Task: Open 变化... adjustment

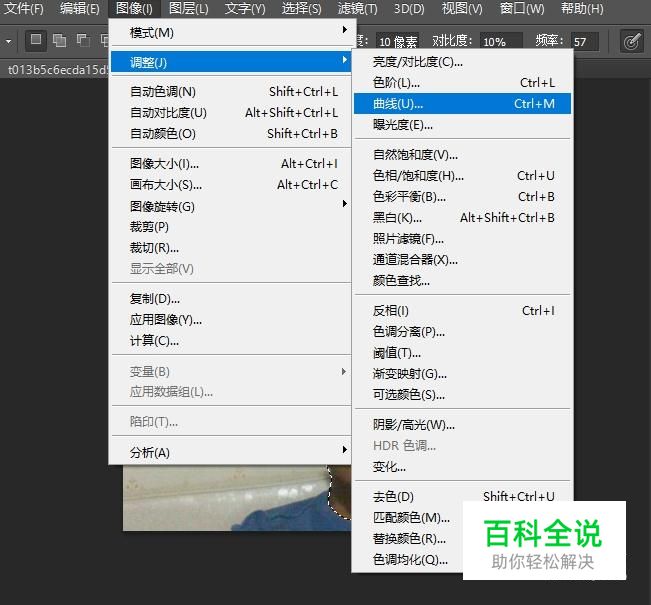Action: click(462, 467)
